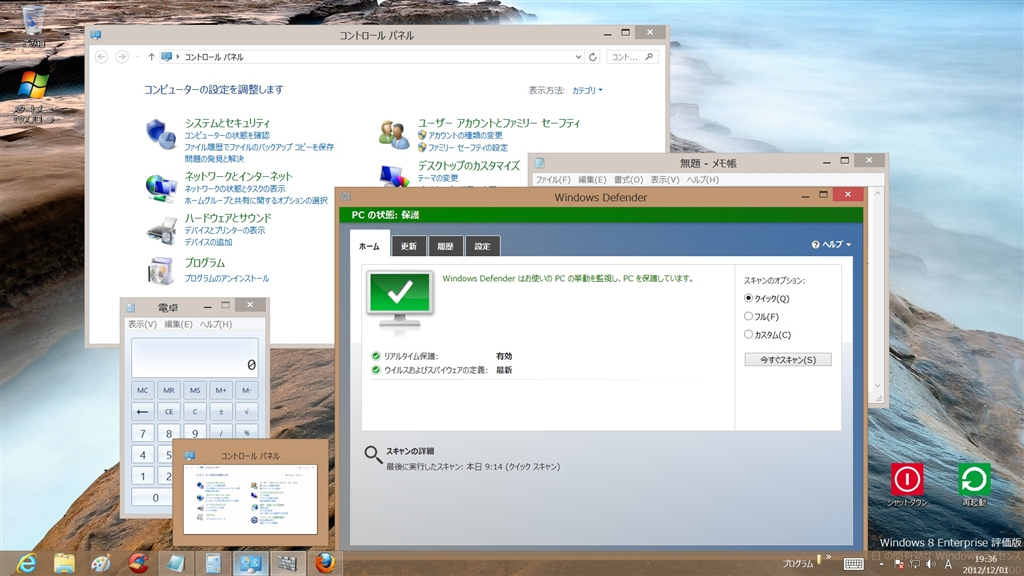
Task: Click the green Restart desktop shortcut
Action: click(x=974, y=485)
